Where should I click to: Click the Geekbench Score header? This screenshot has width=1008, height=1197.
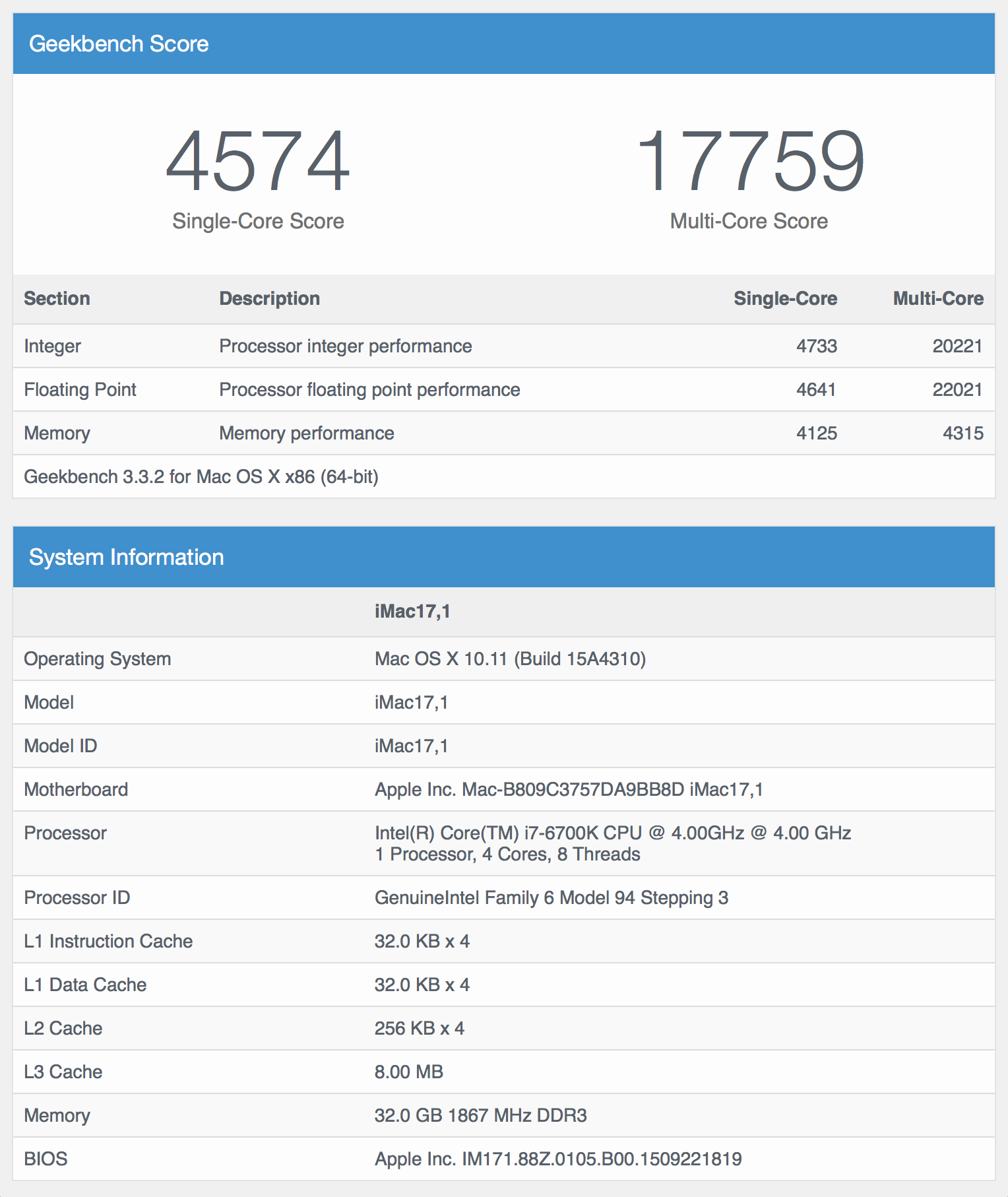pyautogui.click(x=119, y=44)
